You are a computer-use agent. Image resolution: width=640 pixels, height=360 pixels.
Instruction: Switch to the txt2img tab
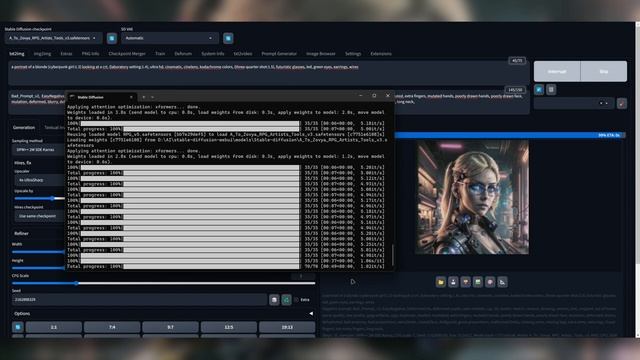(17, 53)
